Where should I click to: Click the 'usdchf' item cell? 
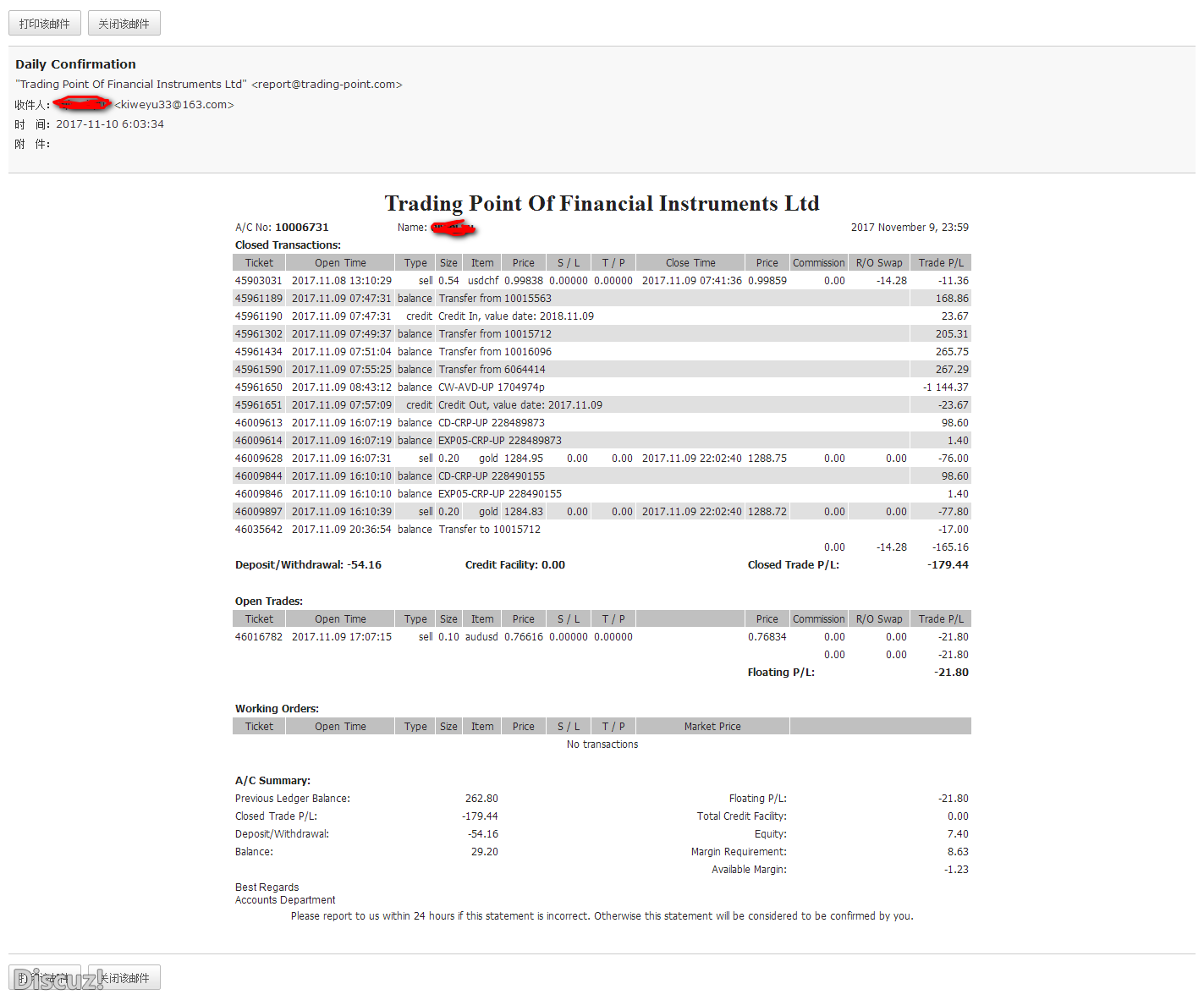[483, 281]
